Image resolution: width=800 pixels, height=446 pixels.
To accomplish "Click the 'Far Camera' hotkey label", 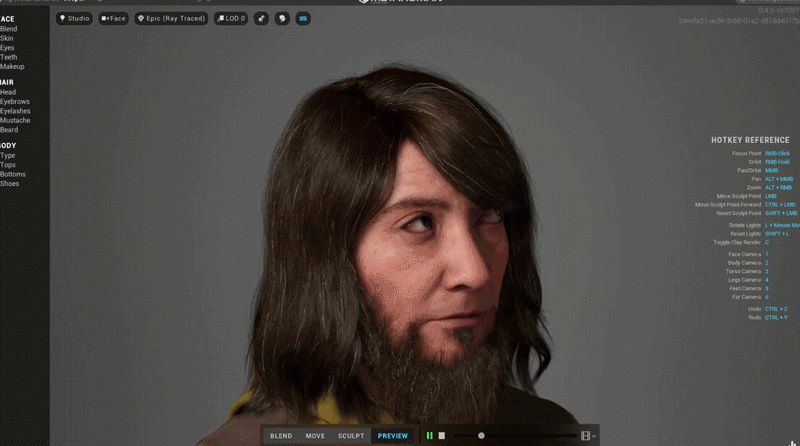I will (x=746, y=297).
